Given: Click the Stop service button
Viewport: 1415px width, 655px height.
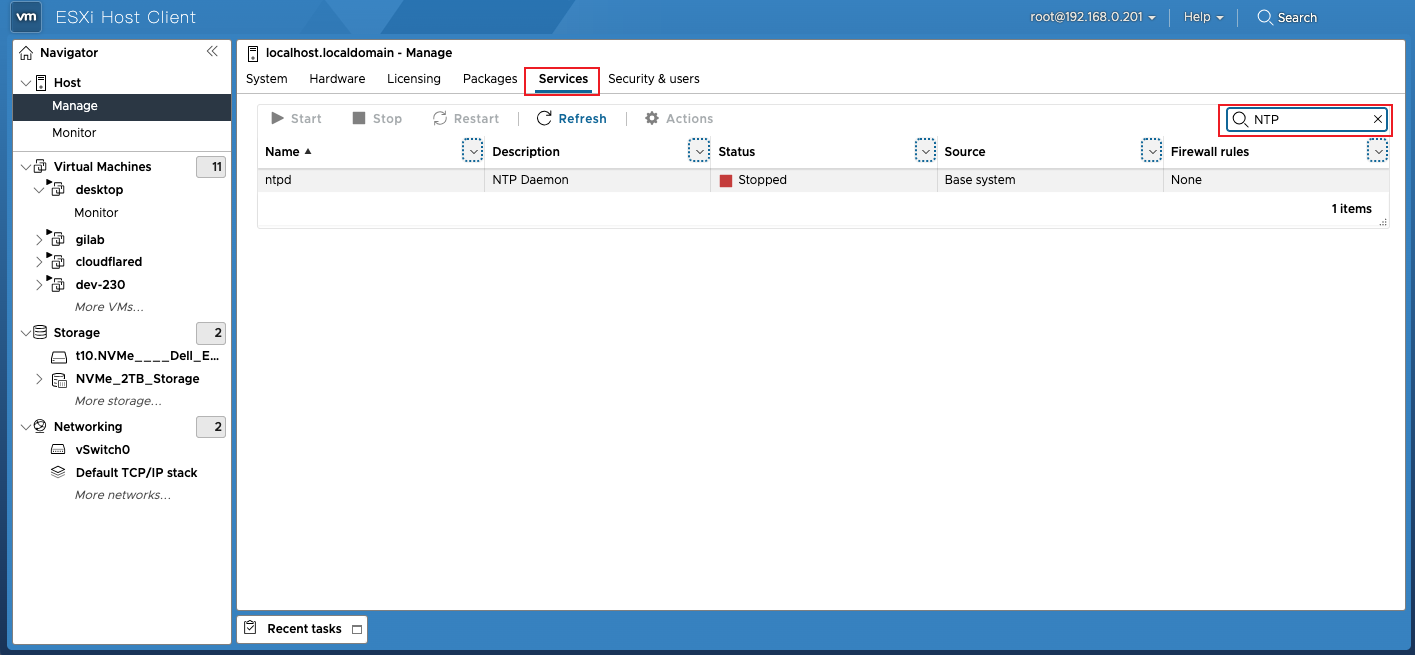Looking at the screenshot, I should tap(377, 118).
